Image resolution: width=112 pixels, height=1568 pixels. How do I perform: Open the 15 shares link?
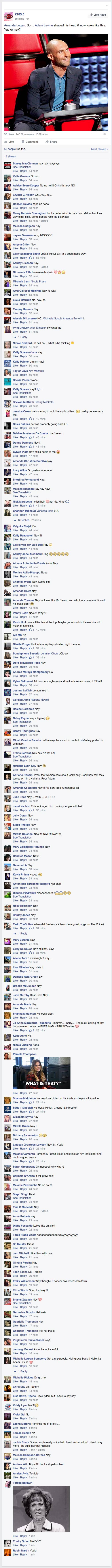coord(10,157)
